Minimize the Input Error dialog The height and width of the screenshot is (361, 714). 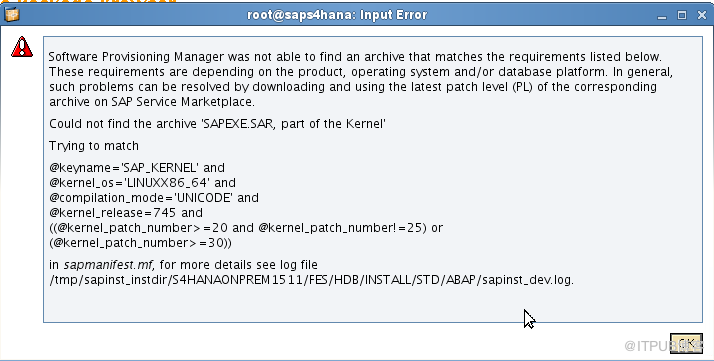point(662,15)
